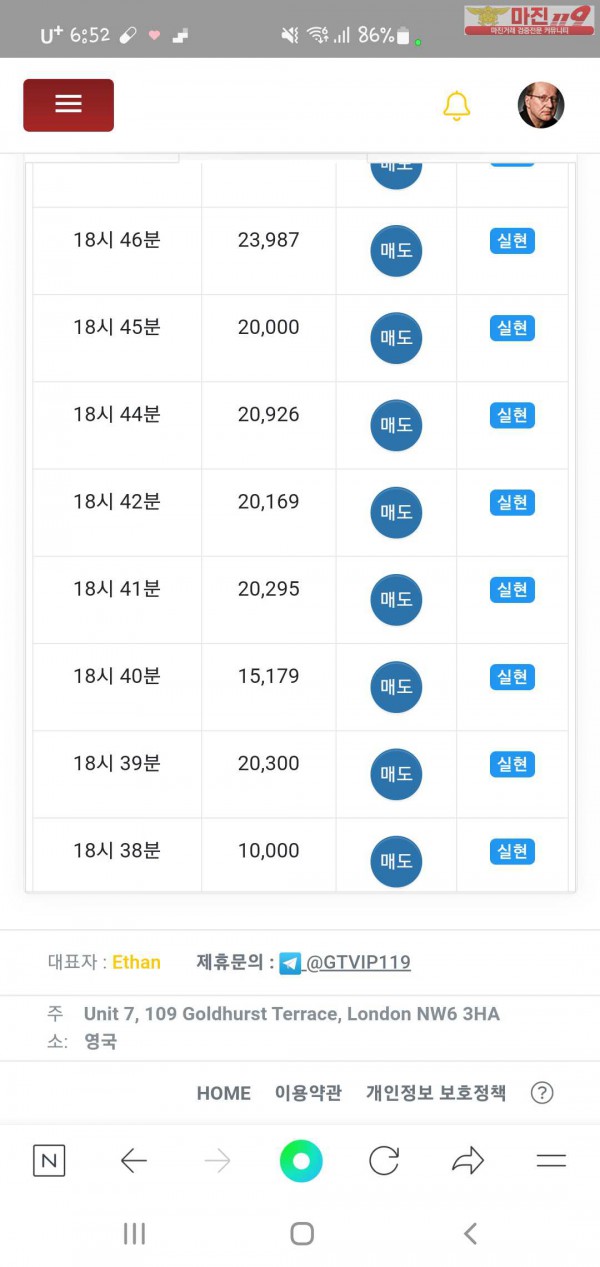The width and height of the screenshot is (600, 1267).
Task: Click the question mark help icon
Action: [x=542, y=1093]
